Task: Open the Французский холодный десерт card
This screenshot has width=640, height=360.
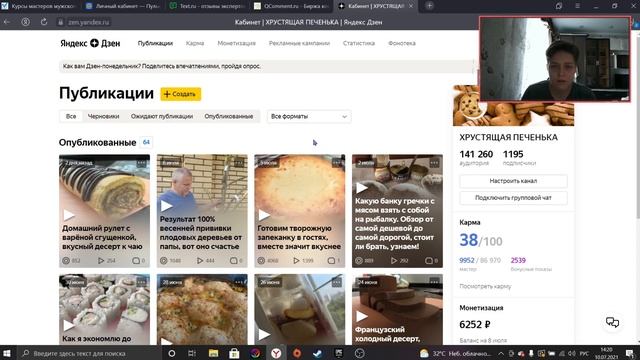Action: 397,309
